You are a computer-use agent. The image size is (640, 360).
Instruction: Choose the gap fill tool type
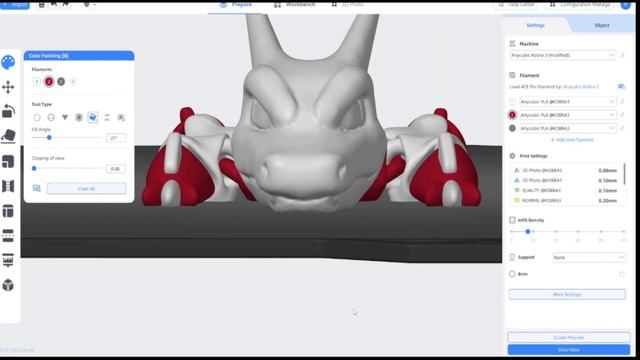(121, 118)
